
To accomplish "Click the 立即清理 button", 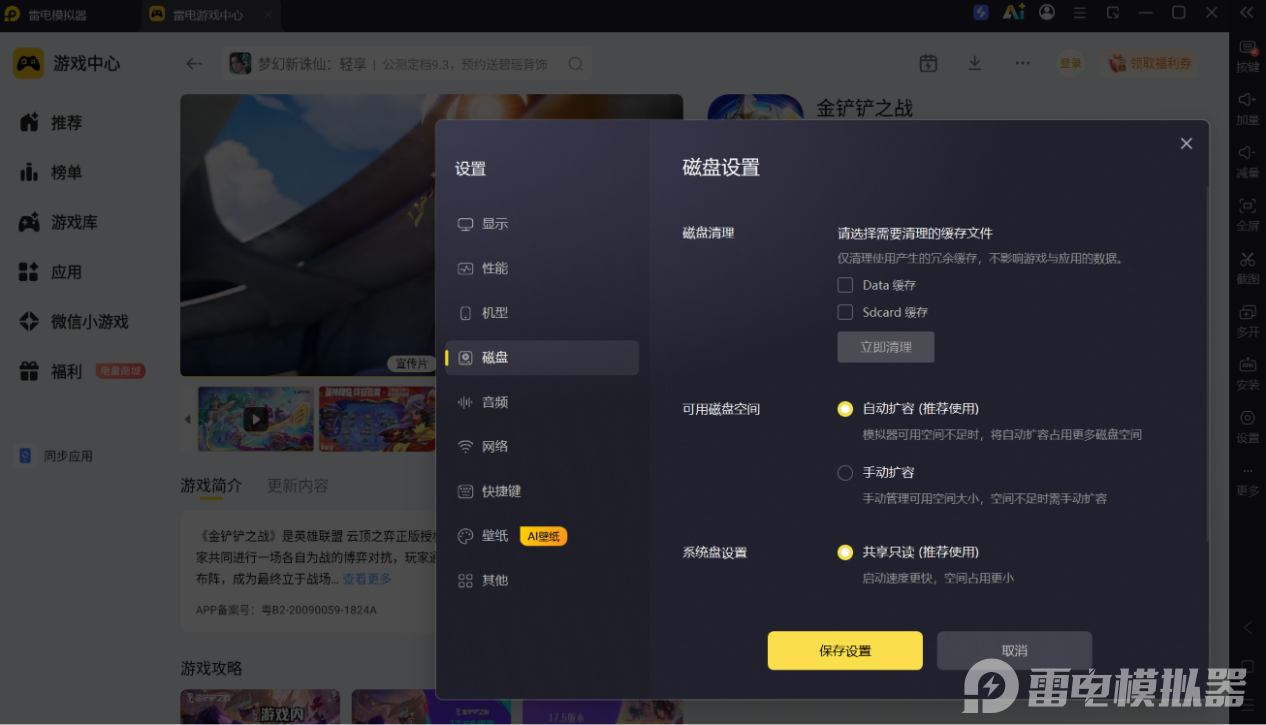I will (x=886, y=347).
